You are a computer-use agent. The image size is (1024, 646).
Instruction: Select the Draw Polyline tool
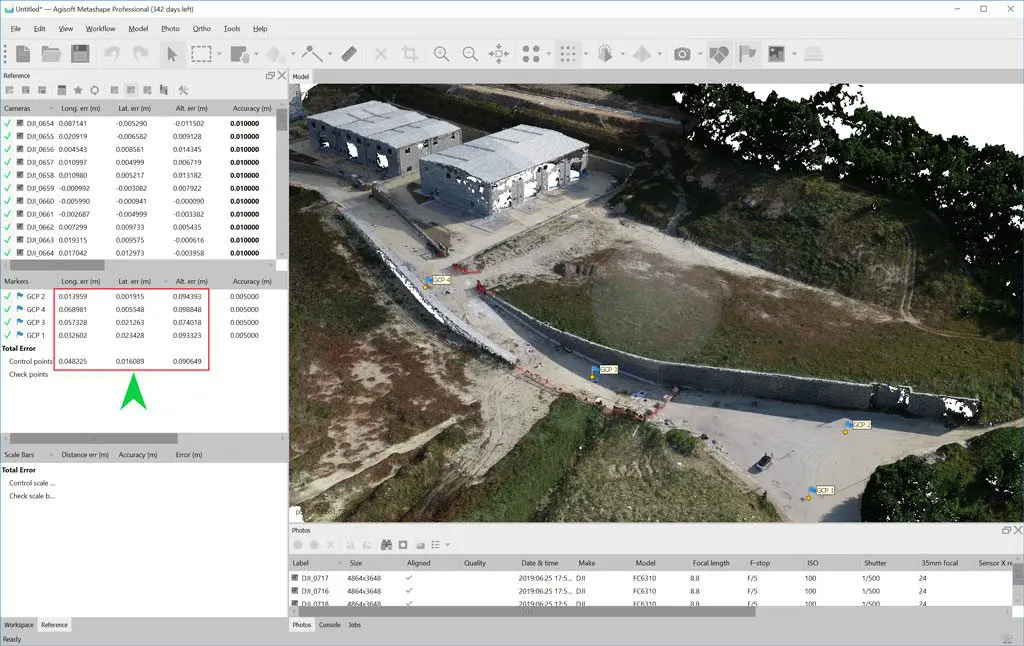(312, 54)
